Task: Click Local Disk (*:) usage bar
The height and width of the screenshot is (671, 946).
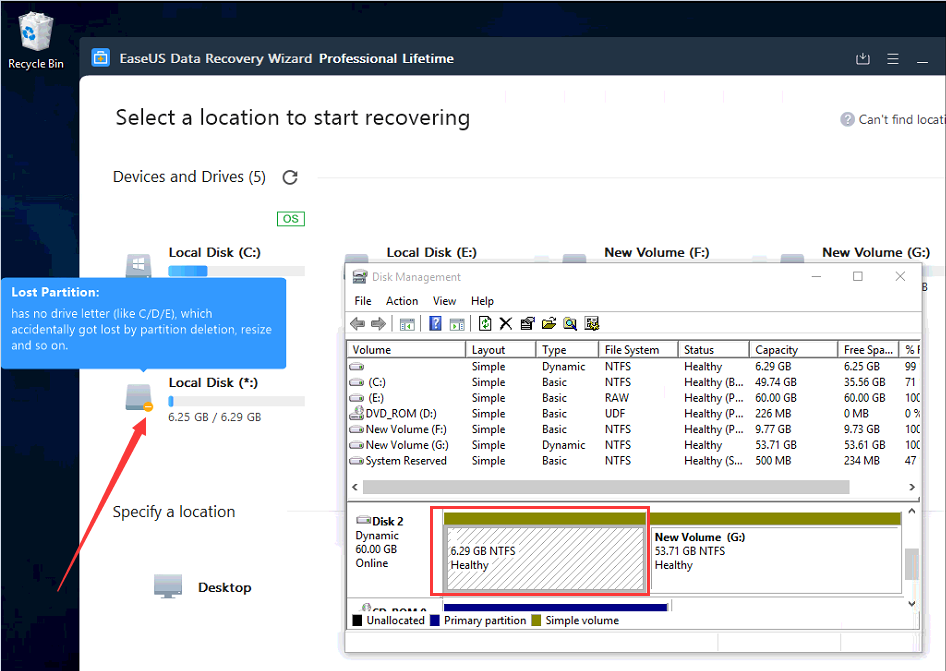Action: tap(236, 401)
